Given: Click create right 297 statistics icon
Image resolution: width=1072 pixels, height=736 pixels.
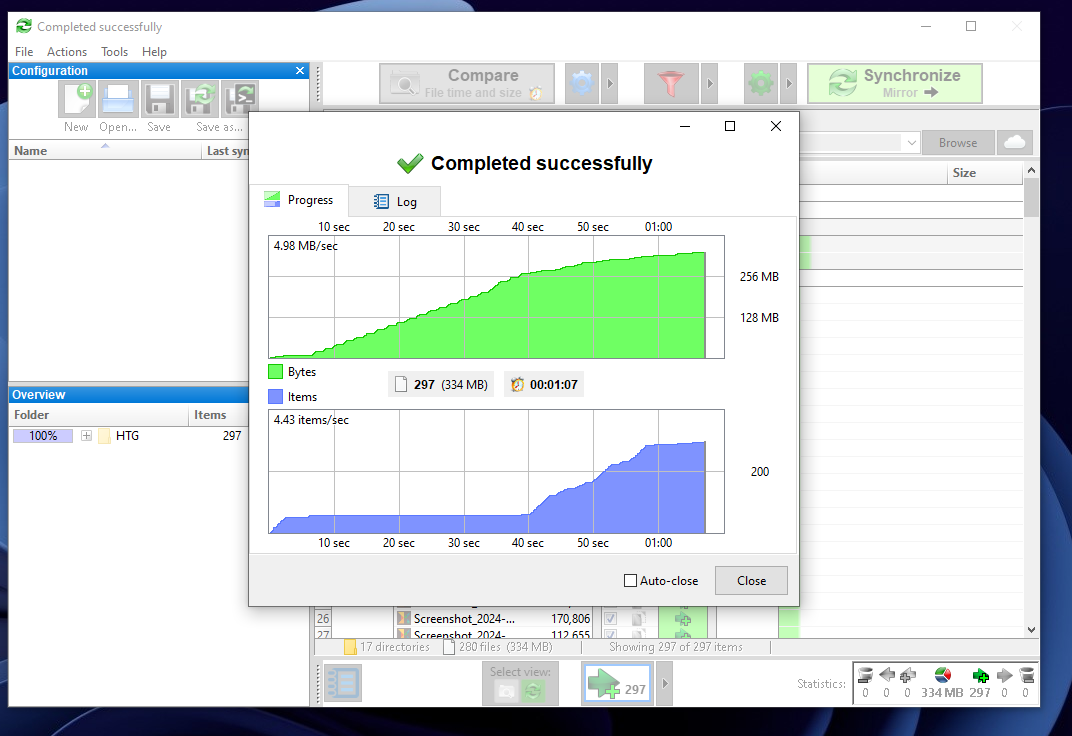Looking at the screenshot, I should tap(980, 675).
